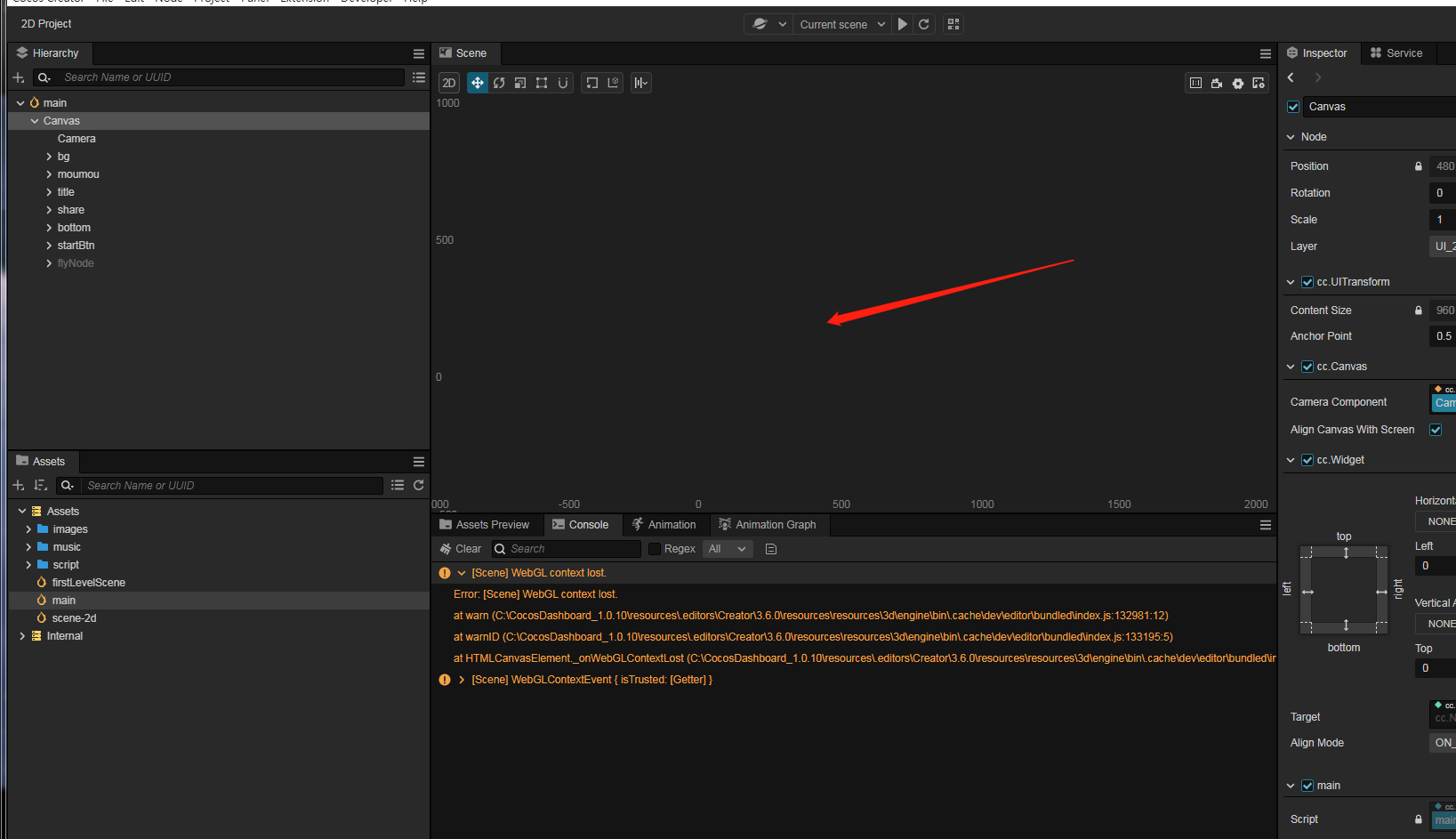The image size is (1456, 839).
Task: Toggle the Canvas node active checkbox
Action: pyautogui.click(x=1293, y=107)
